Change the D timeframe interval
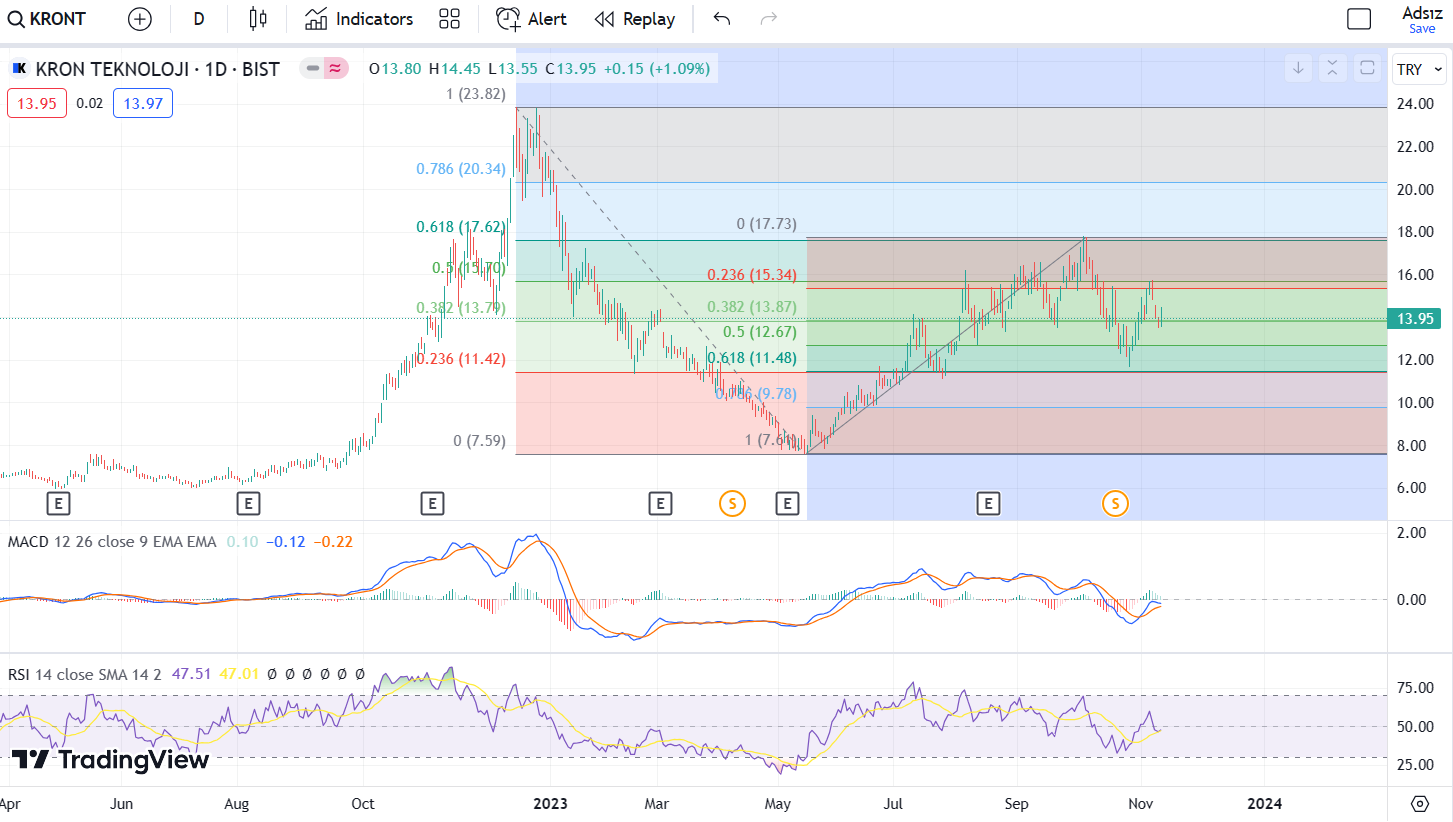The height and width of the screenshot is (822, 1453). pyautogui.click(x=199, y=19)
